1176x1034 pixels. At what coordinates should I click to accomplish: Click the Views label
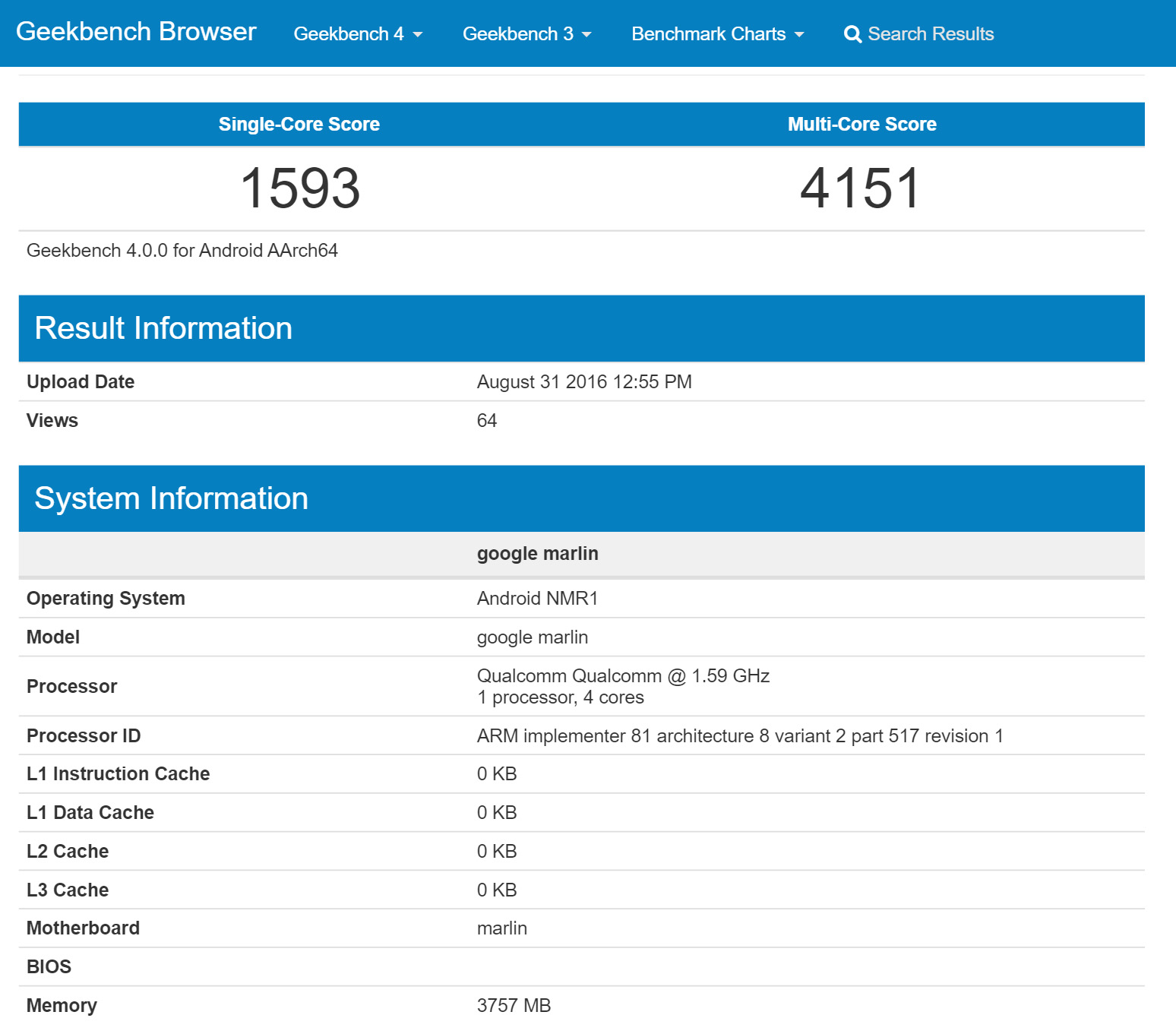(52, 421)
